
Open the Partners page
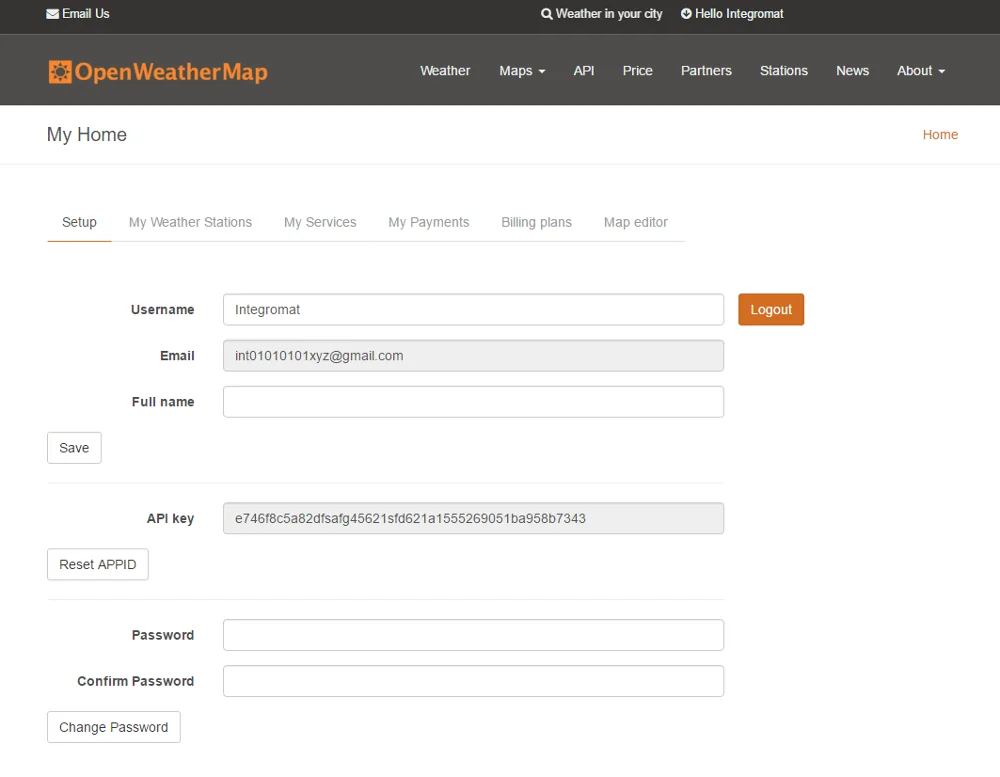706,71
